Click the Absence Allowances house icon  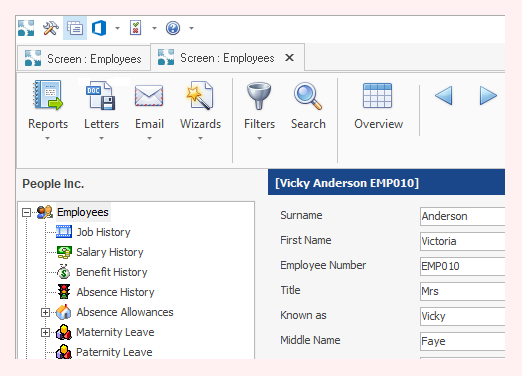click(64, 312)
